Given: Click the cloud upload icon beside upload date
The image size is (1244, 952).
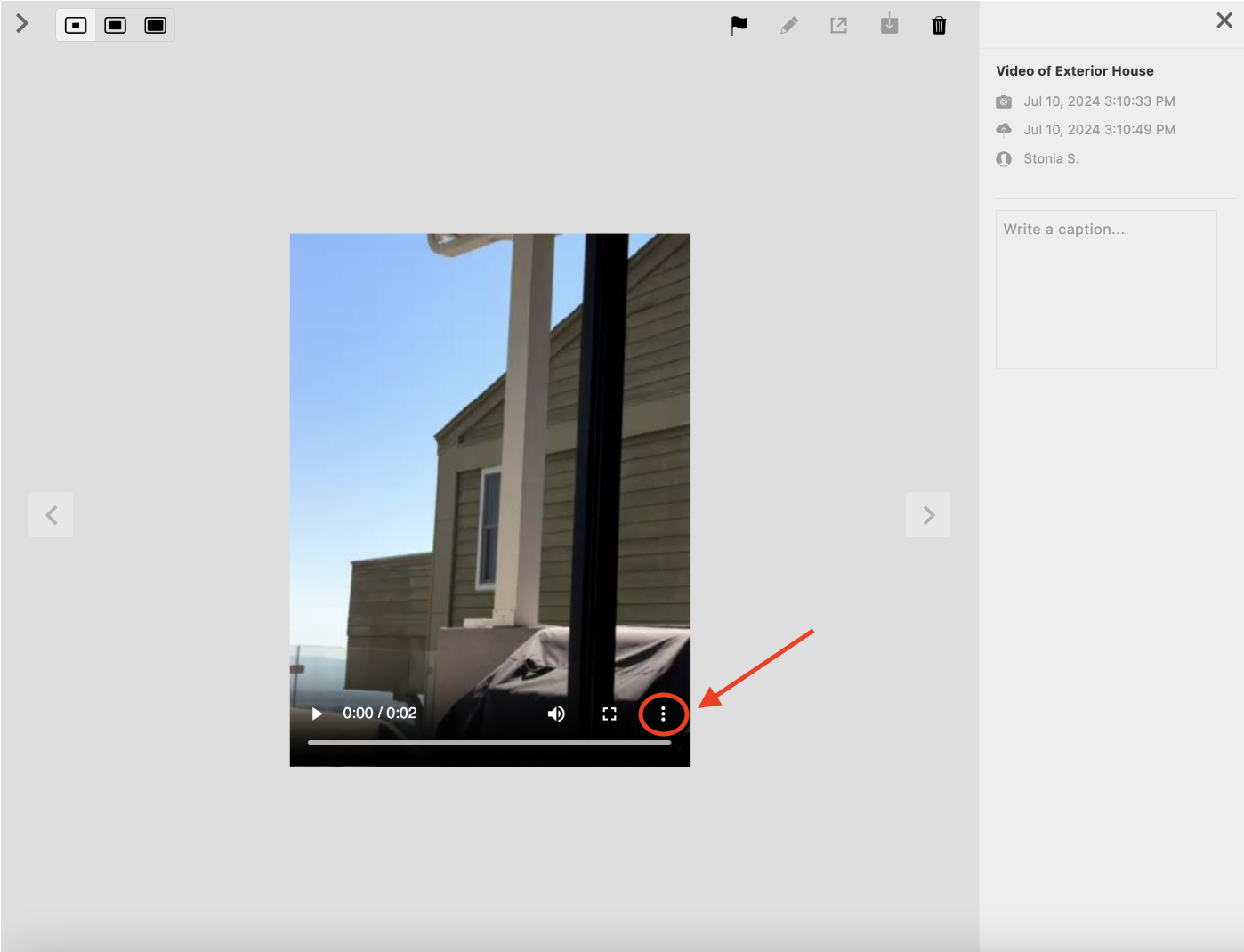Looking at the screenshot, I should coord(1004,130).
